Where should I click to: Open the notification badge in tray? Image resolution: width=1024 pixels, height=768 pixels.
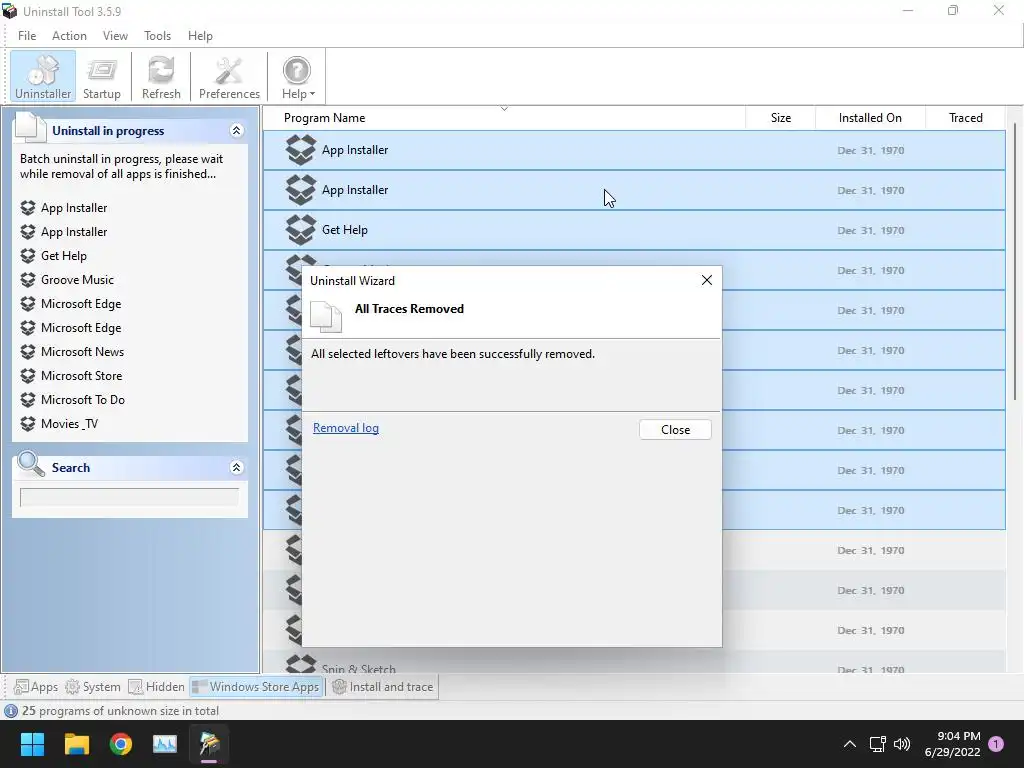coord(996,744)
